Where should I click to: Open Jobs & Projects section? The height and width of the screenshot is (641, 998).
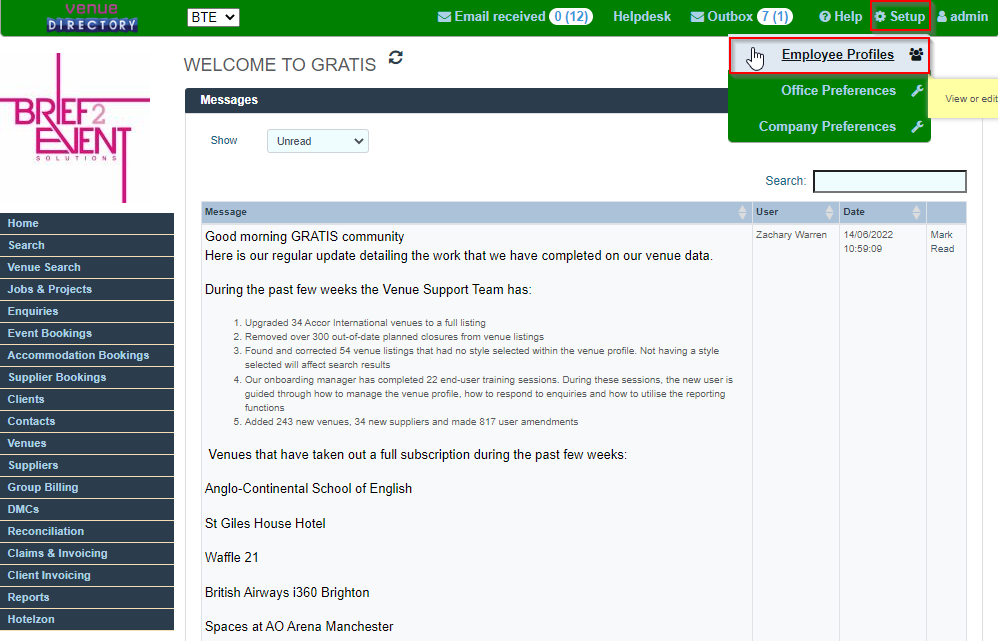click(x=87, y=289)
